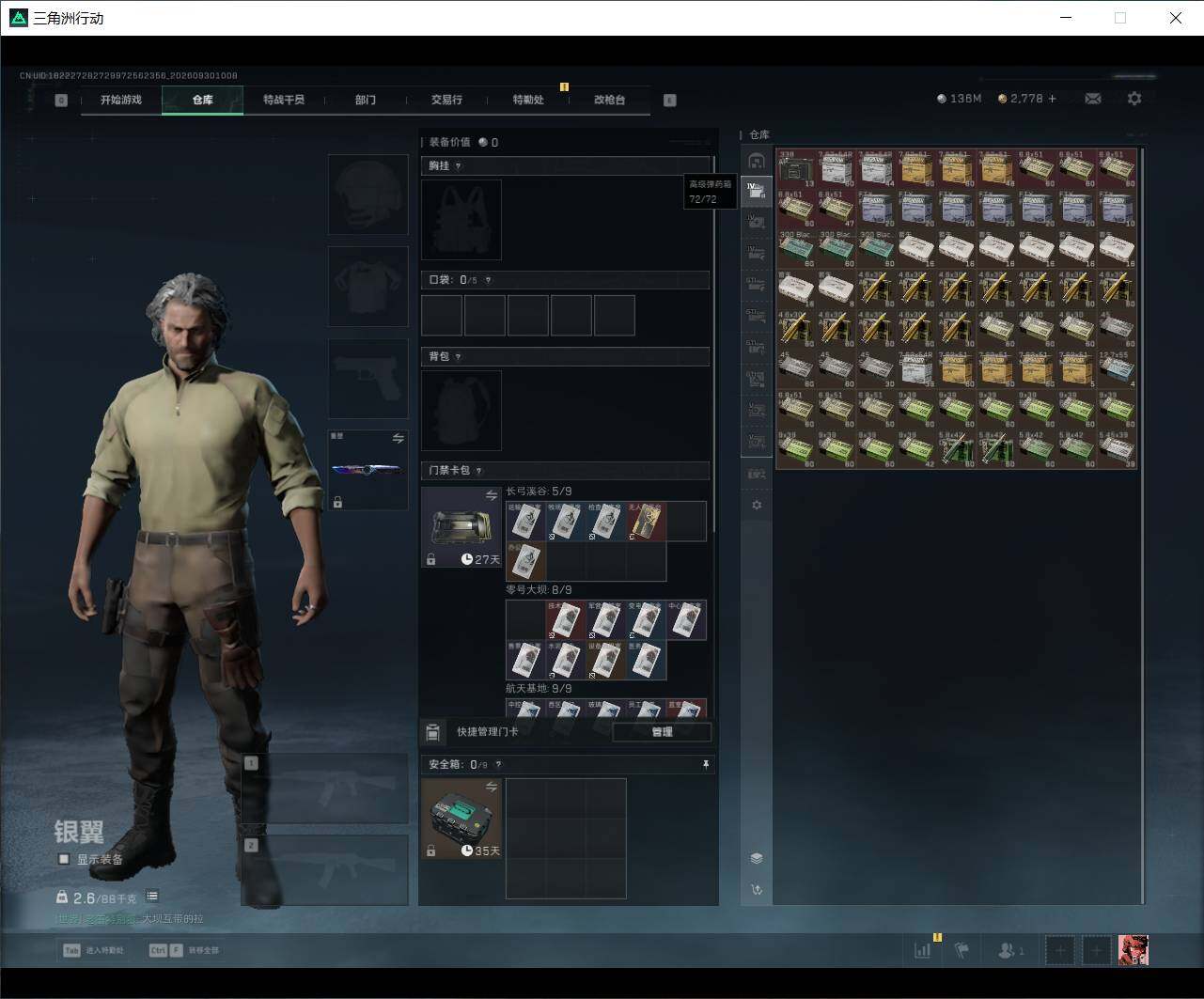The image size is (1204, 999).
Task: Click the quick key card management icon
Action: (x=432, y=732)
